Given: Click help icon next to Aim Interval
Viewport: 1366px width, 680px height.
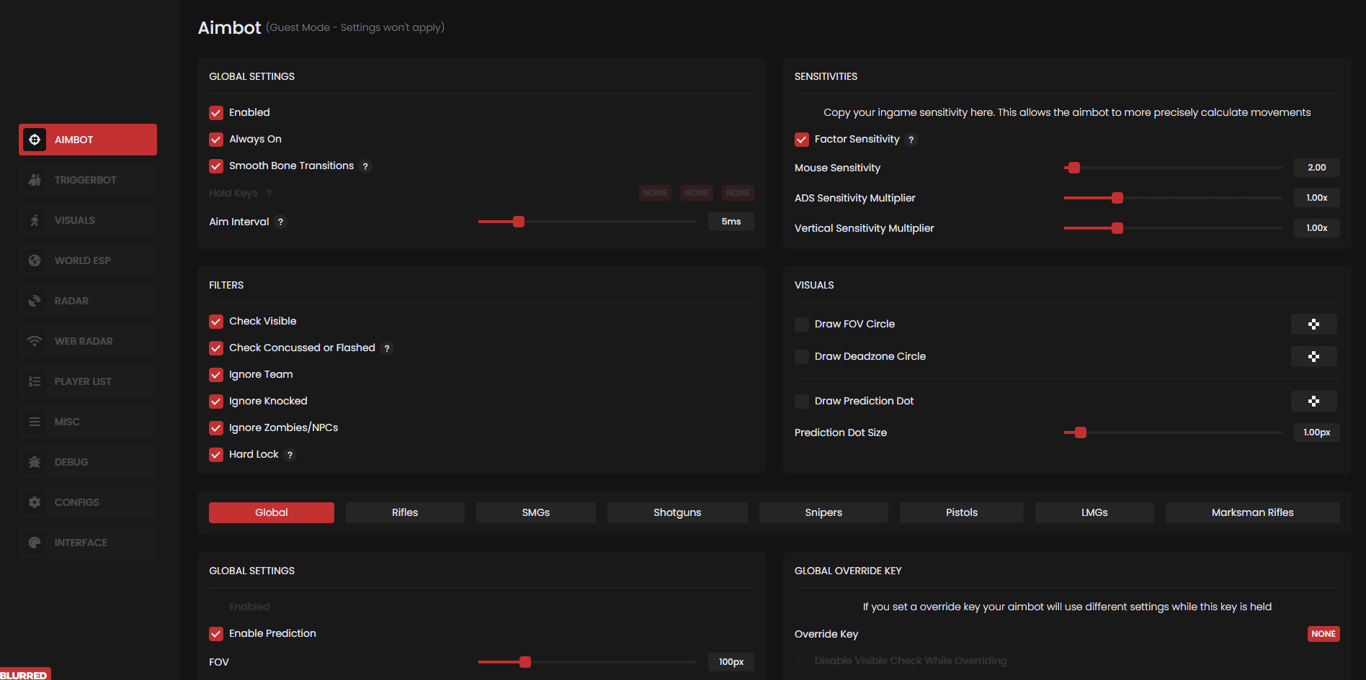Looking at the screenshot, I should tap(281, 222).
